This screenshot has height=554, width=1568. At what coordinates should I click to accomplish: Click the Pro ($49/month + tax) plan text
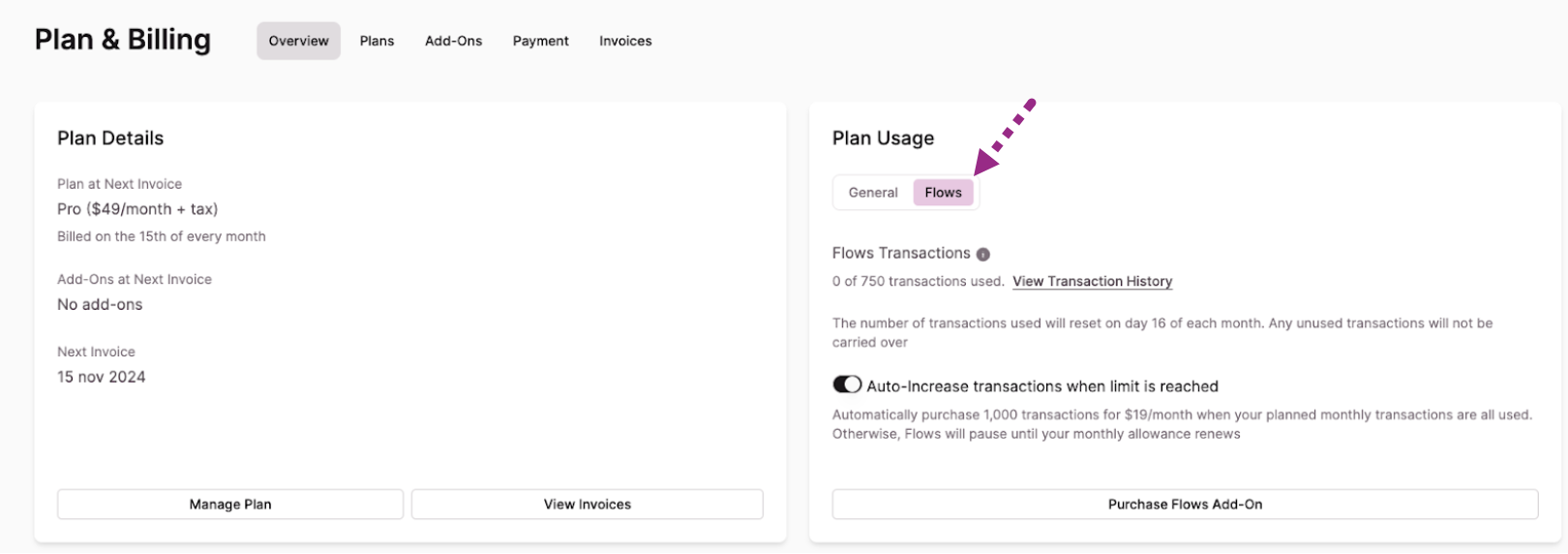pos(137,209)
